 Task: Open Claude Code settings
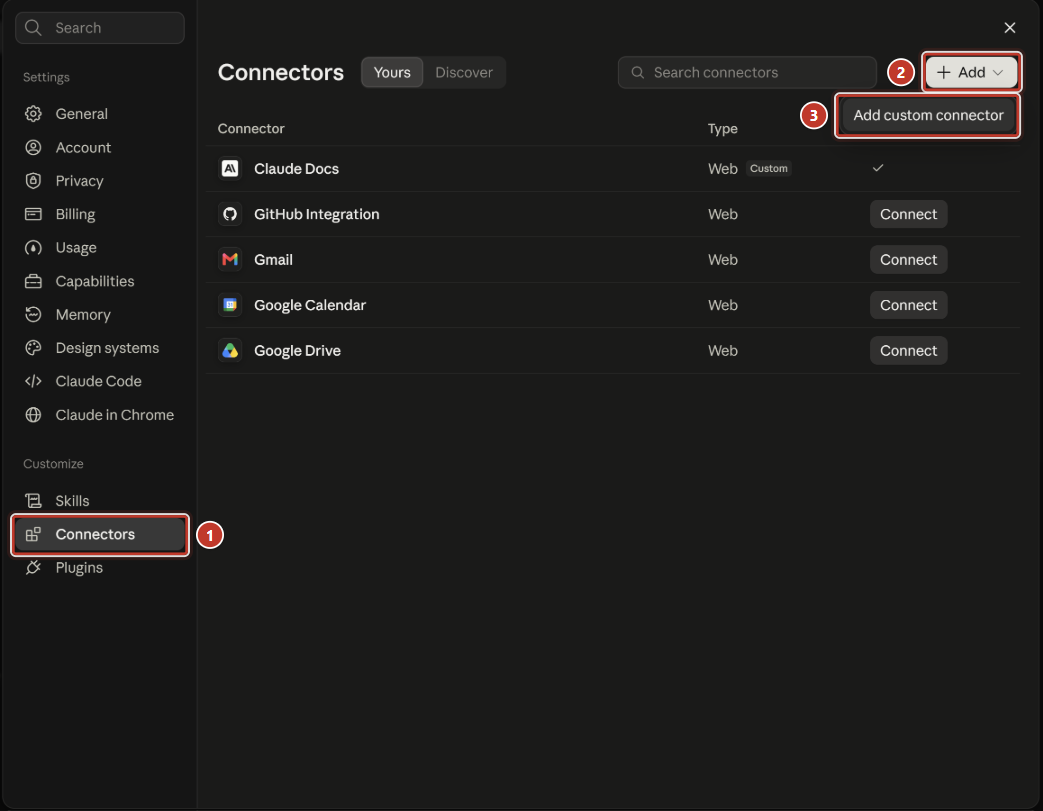(x=100, y=381)
